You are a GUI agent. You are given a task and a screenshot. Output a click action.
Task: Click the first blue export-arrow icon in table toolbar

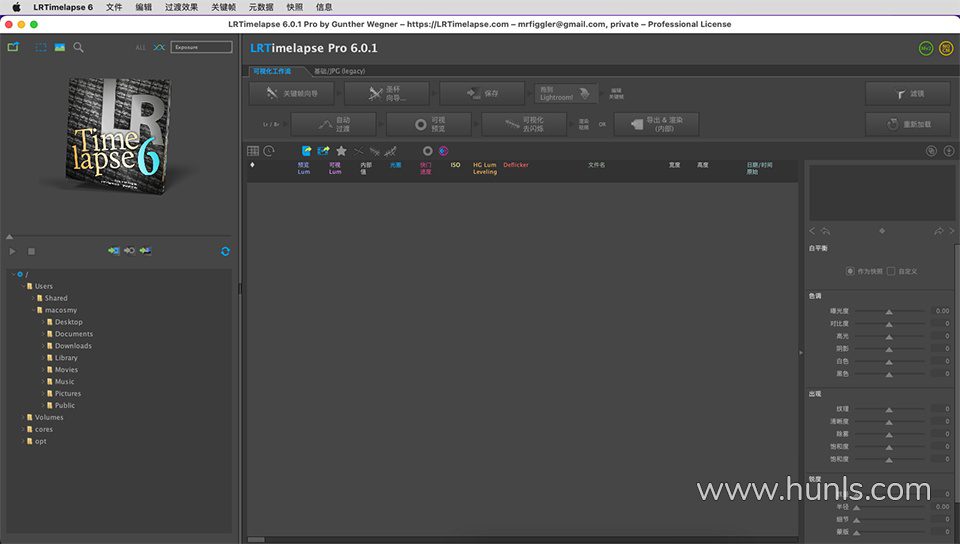click(307, 151)
